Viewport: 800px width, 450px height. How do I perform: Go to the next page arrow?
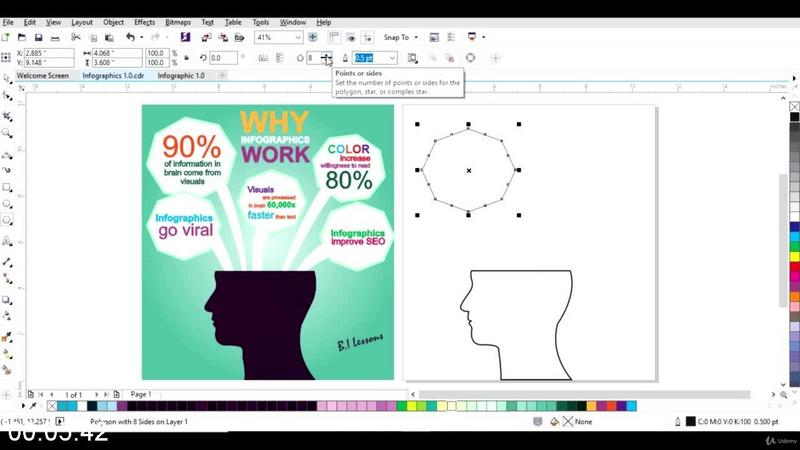pyautogui.click(x=96, y=394)
